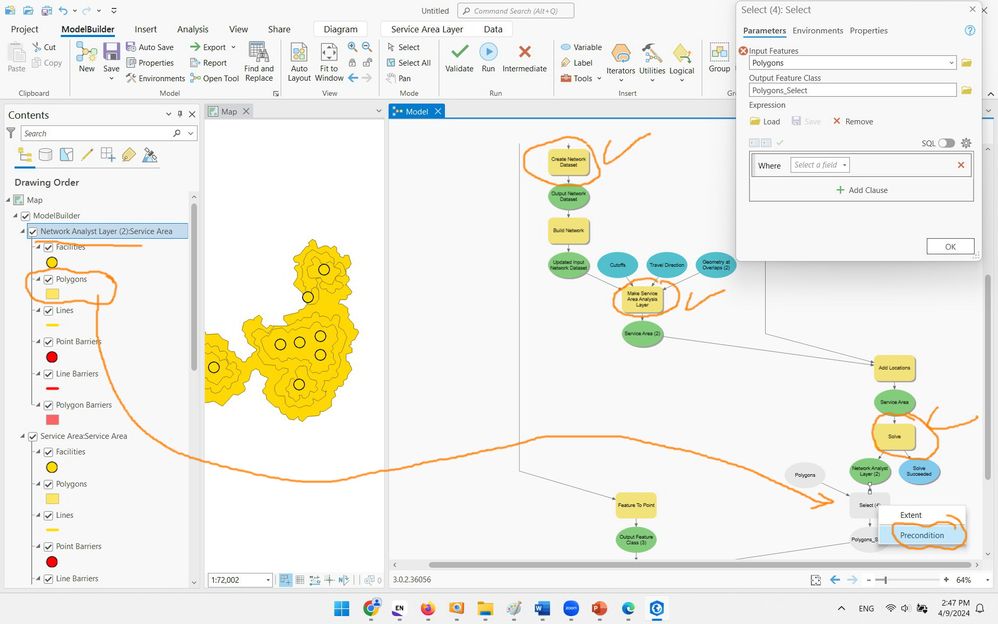The height and width of the screenshot is (624, 998).
Task: Click the Group icon
Action: point(719,52)
